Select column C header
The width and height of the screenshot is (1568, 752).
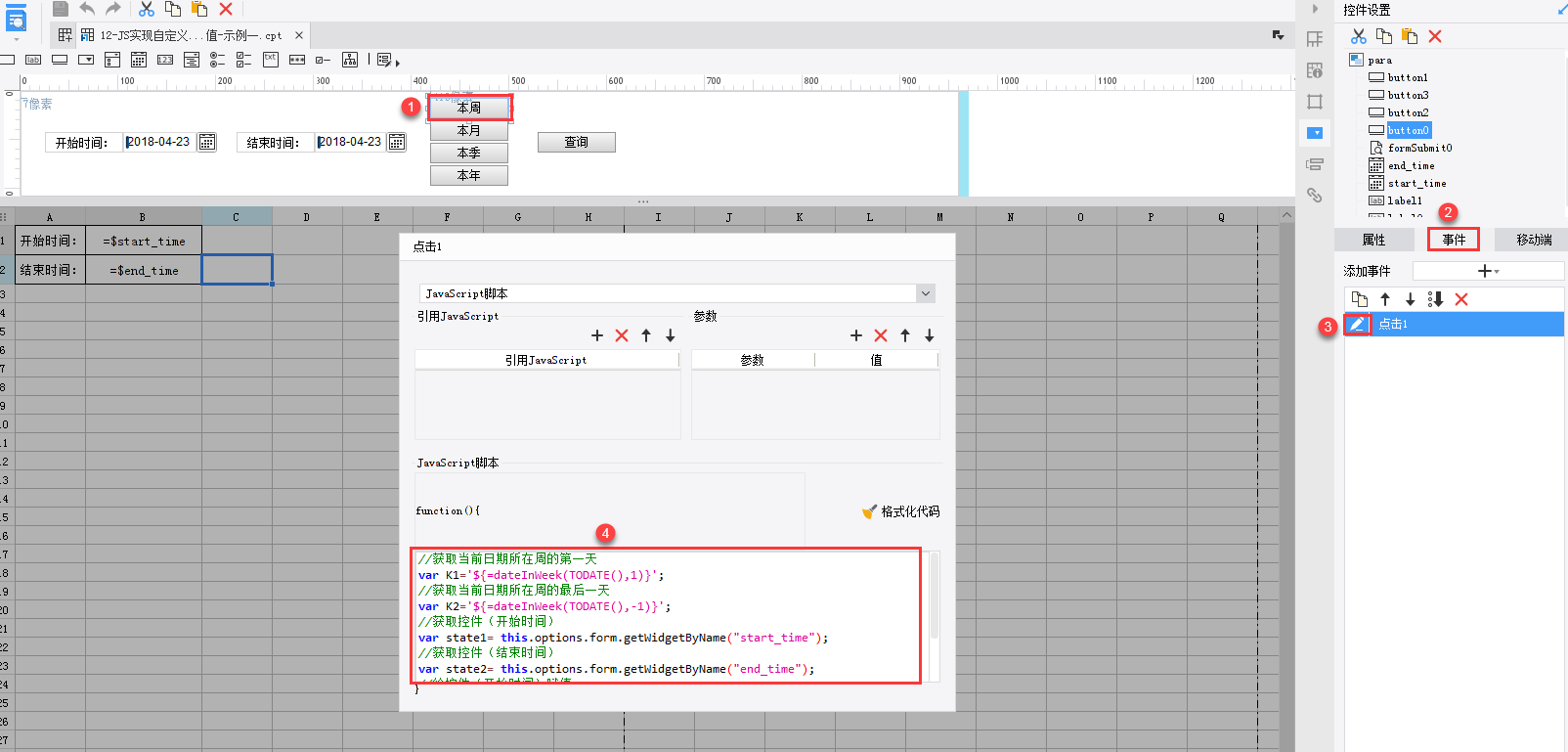pyautogui.click(x=237, y=217)
